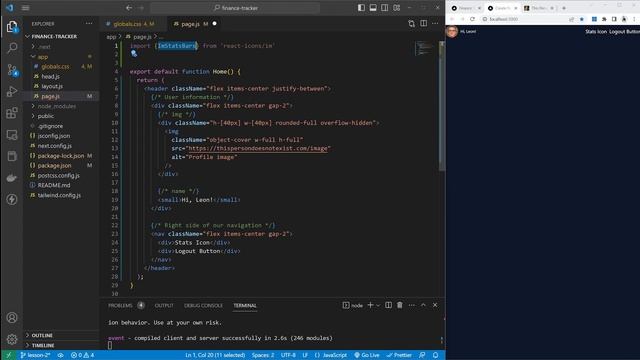Split the terminal panel
Viewport: 640px width, 360px height.
click(x=388, y=305)
